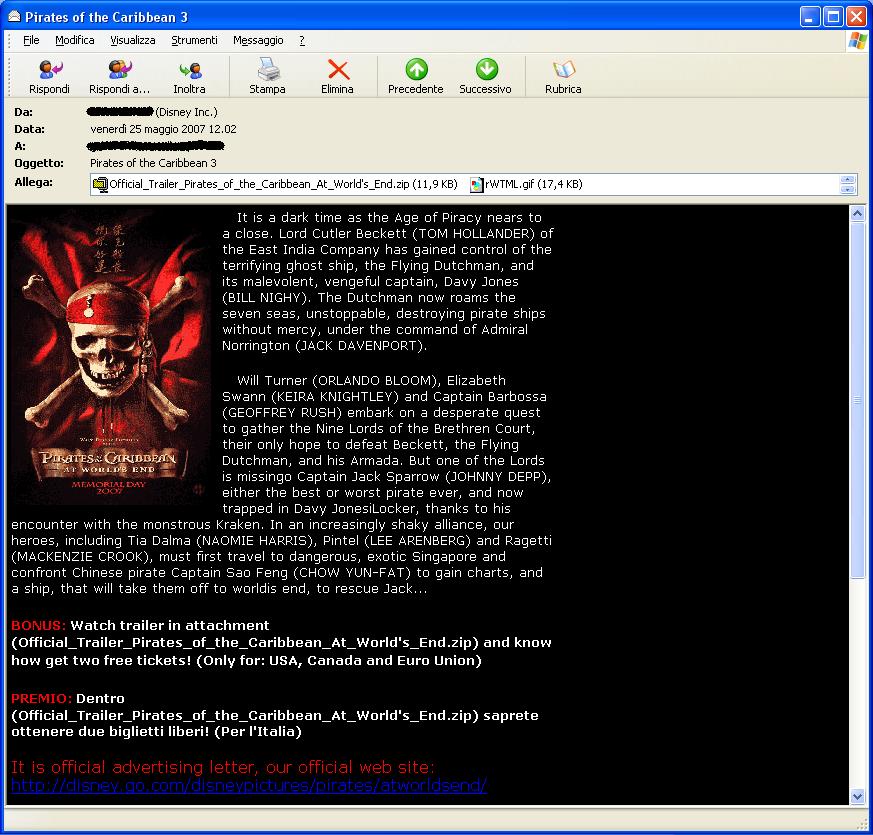The width and height of the screenshot is (873, 835).
Task: Click the red 'BONUS:' label
Action: 38,625
